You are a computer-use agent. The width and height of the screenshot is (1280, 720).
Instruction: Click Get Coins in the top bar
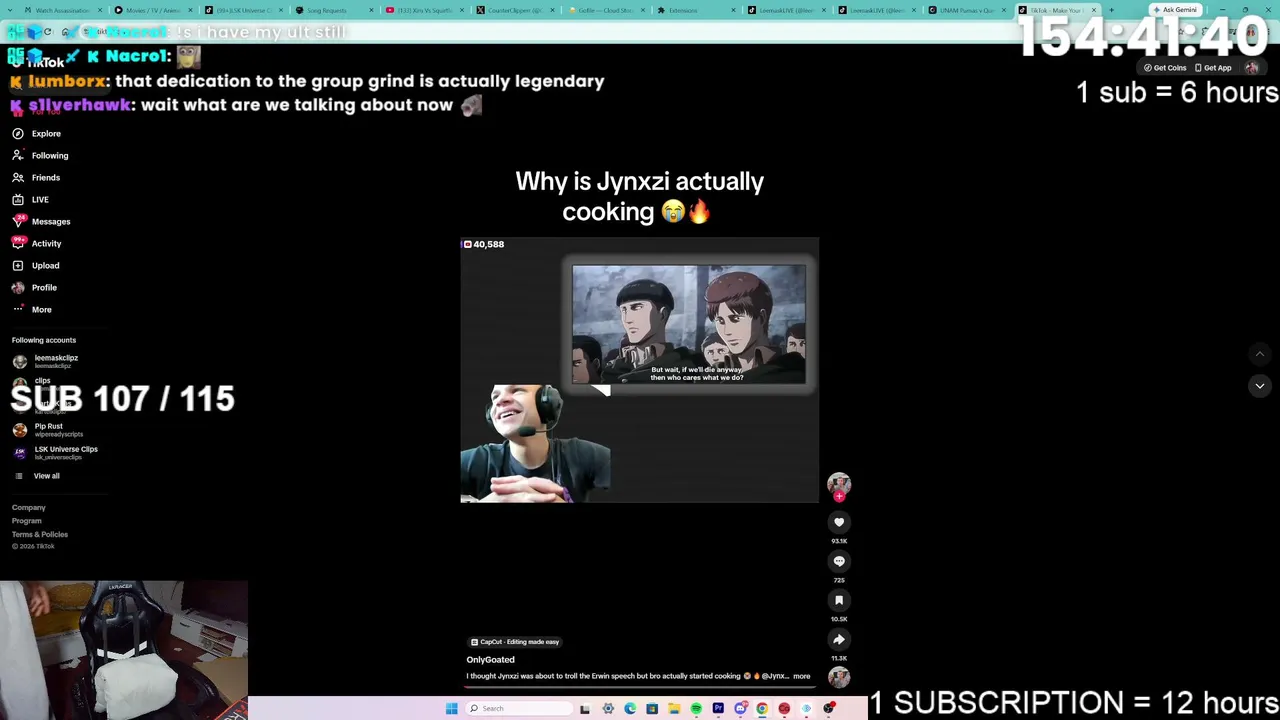(x=1165, y=68)
